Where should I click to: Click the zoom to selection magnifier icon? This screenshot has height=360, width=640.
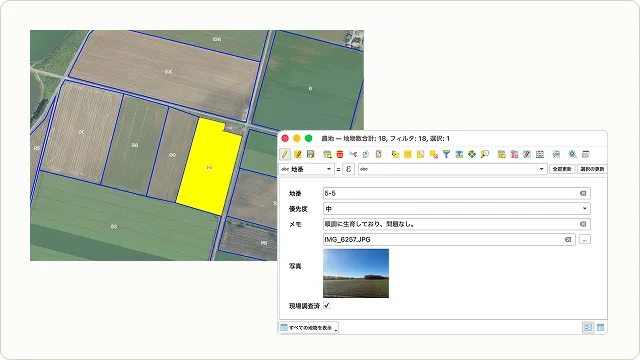484,154
